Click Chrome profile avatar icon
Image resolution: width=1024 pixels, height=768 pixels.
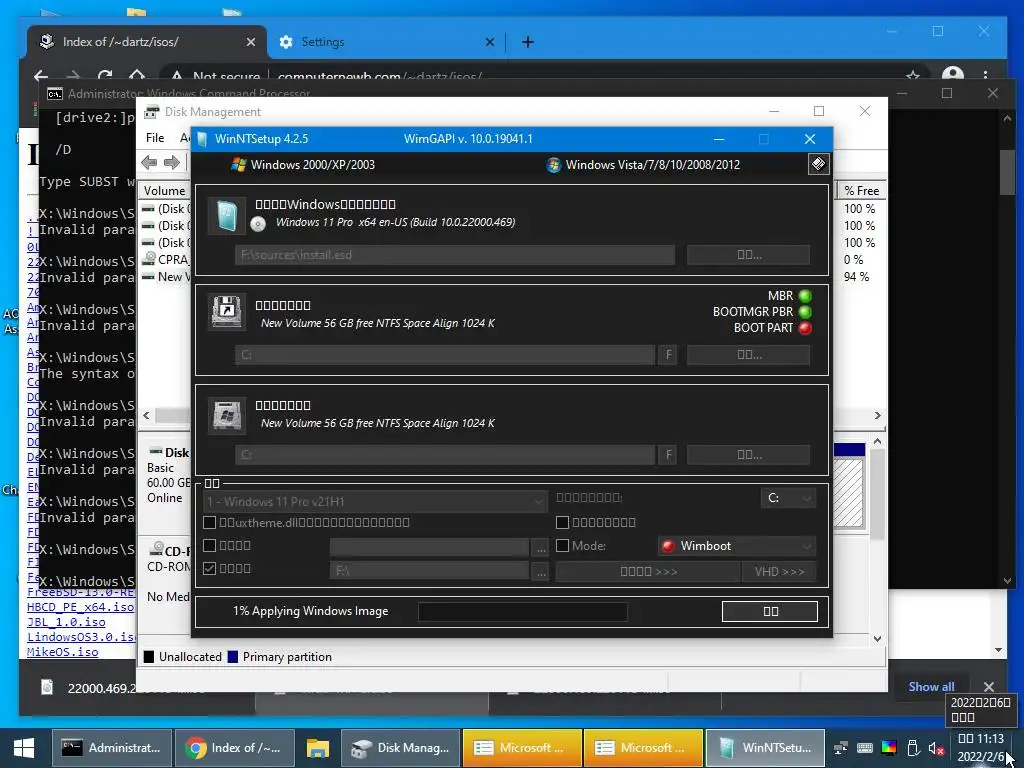953,75
